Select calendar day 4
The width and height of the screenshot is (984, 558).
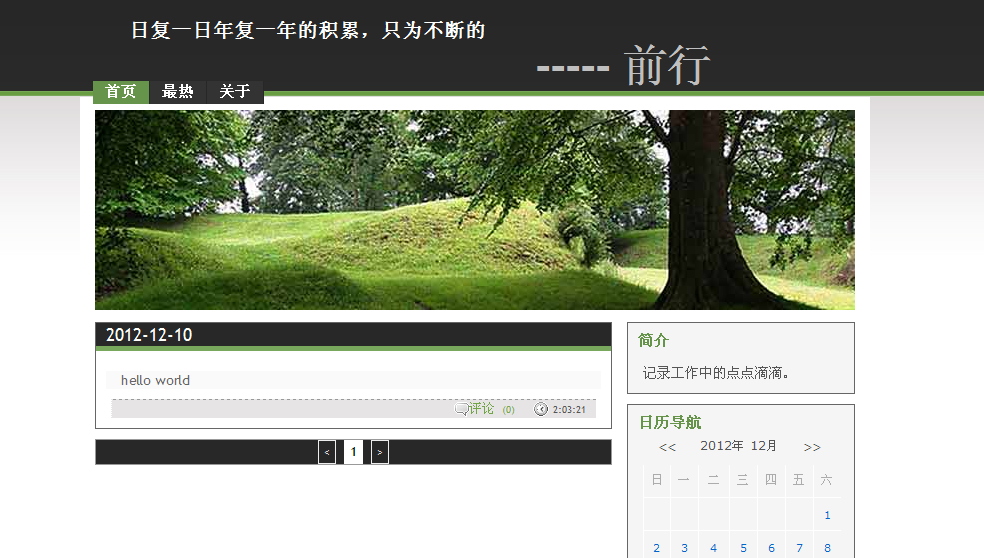coord(714,548)
